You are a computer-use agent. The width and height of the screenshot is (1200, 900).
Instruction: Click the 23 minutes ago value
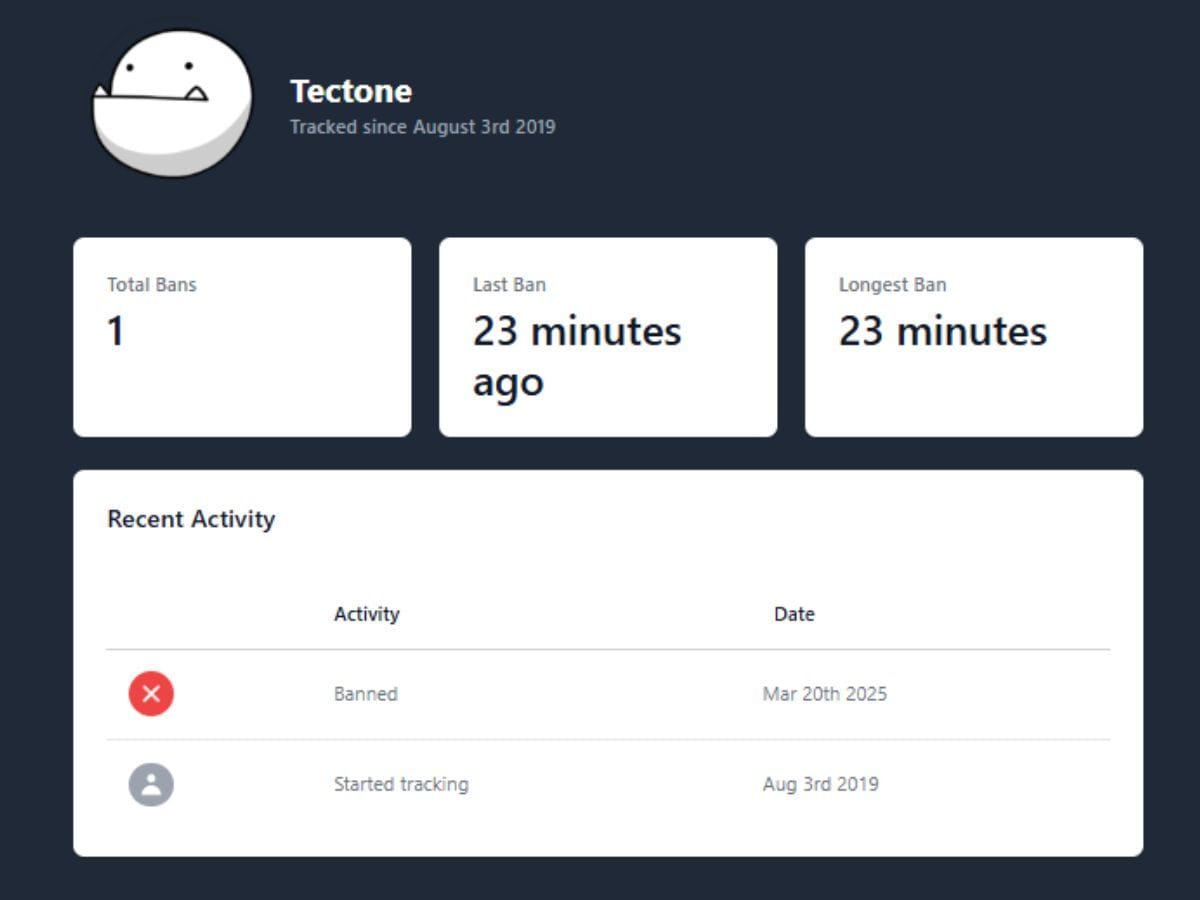click(x=578, y=355)
